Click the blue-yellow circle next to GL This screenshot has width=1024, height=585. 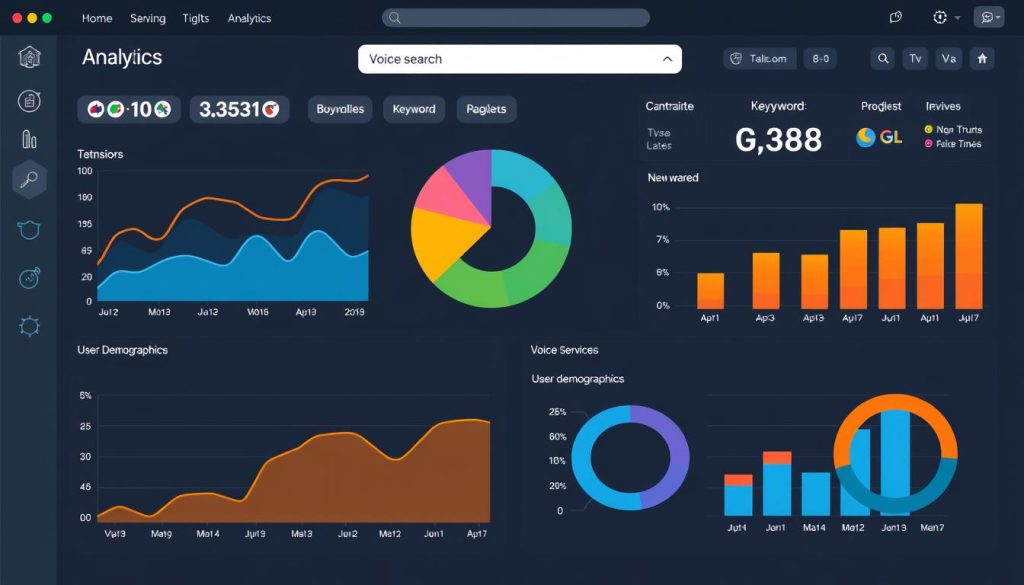click(x=866, y=137)
